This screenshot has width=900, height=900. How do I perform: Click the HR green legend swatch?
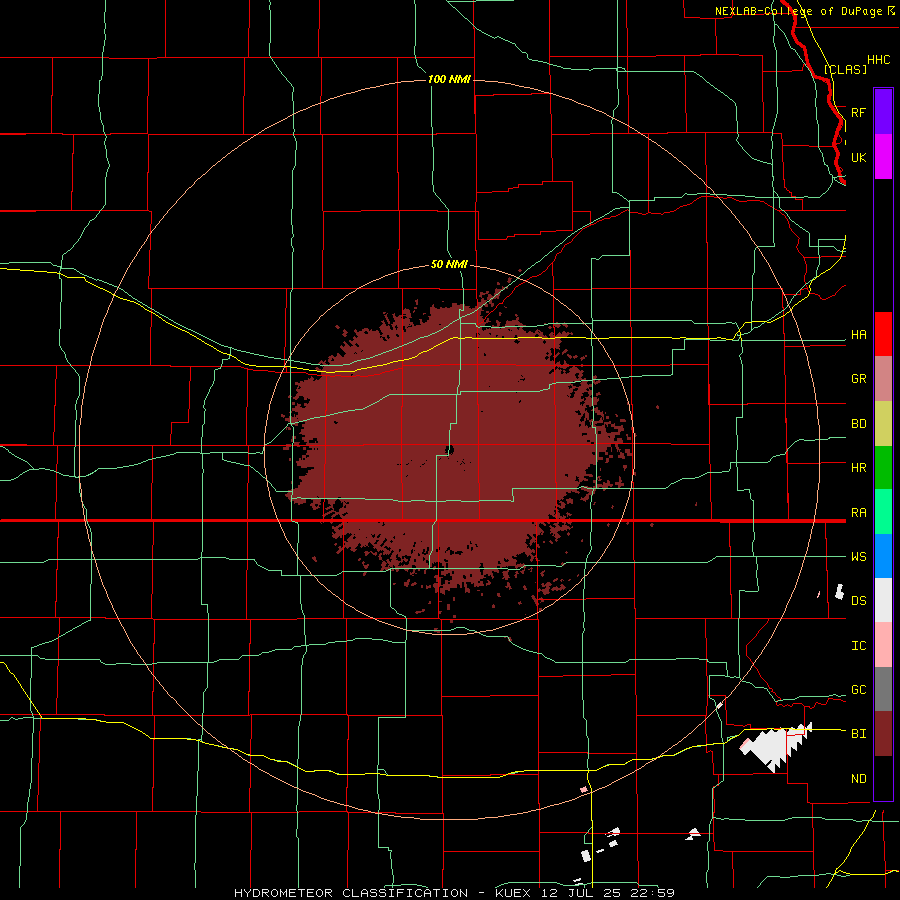tap(883, 468)
